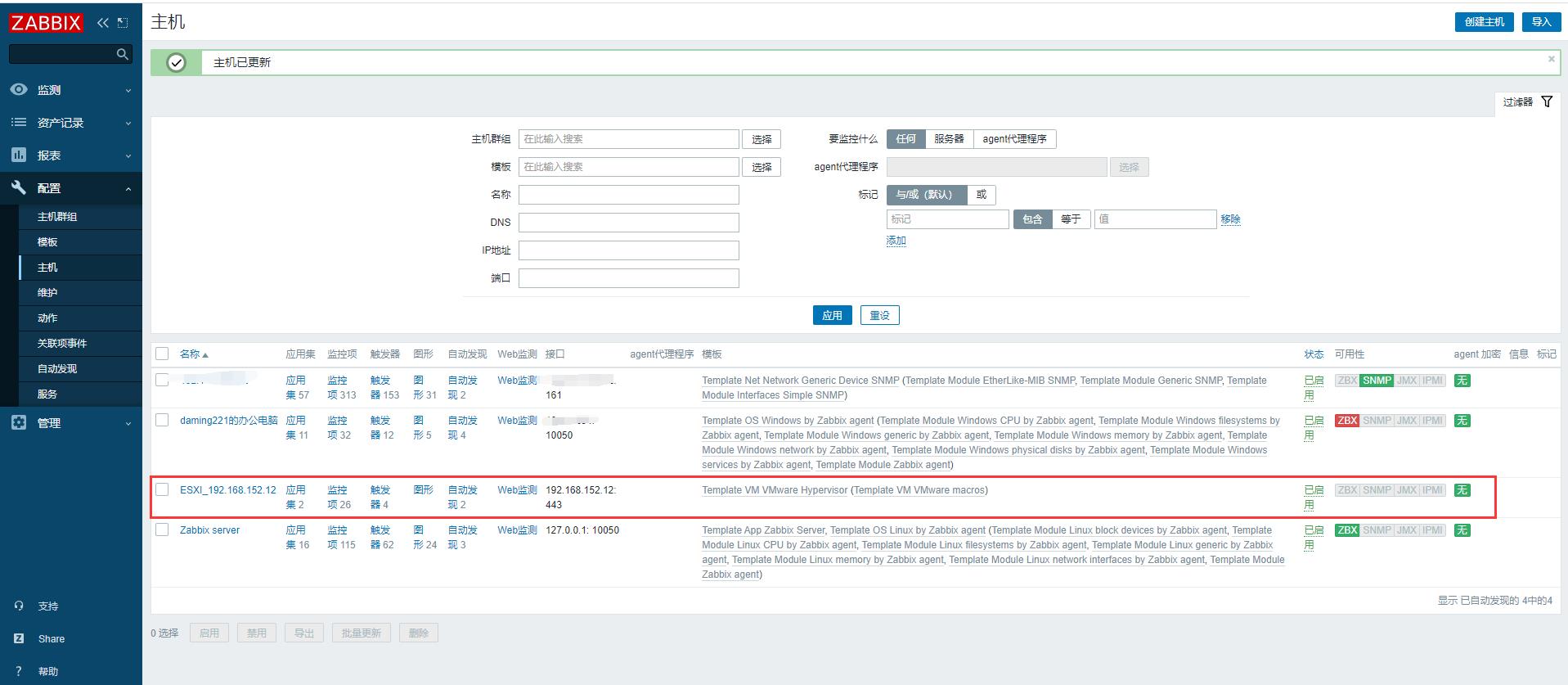Select agent代理程序 monitoring option

coord(1014,139)
